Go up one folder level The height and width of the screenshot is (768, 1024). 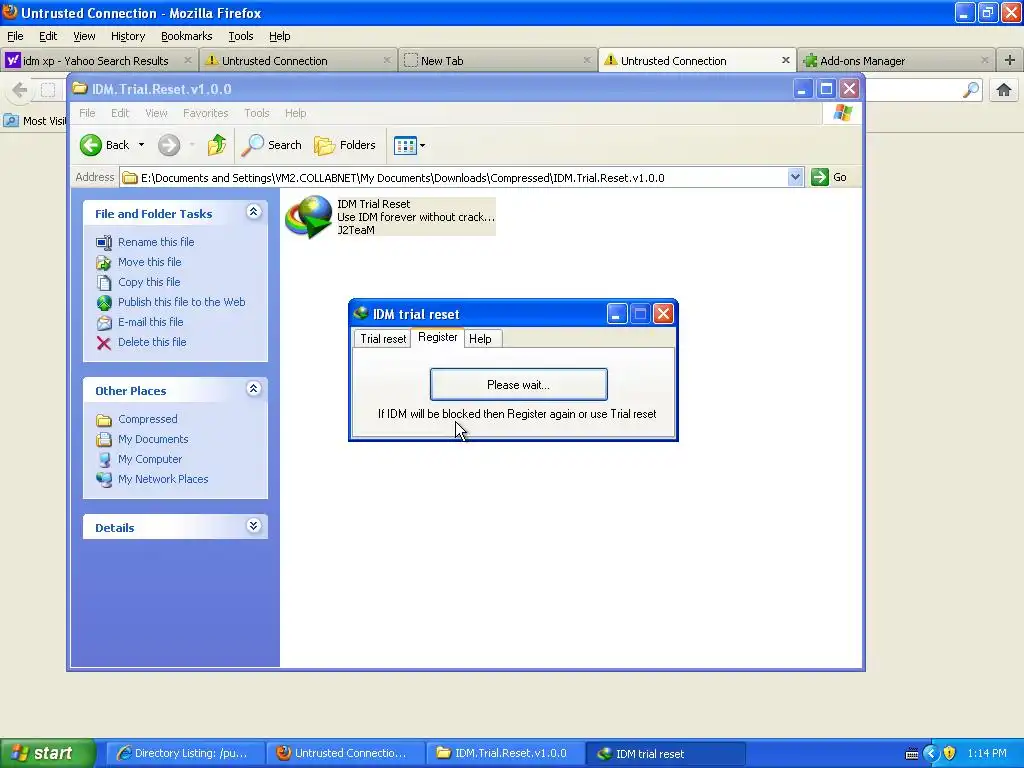point(217,145)
